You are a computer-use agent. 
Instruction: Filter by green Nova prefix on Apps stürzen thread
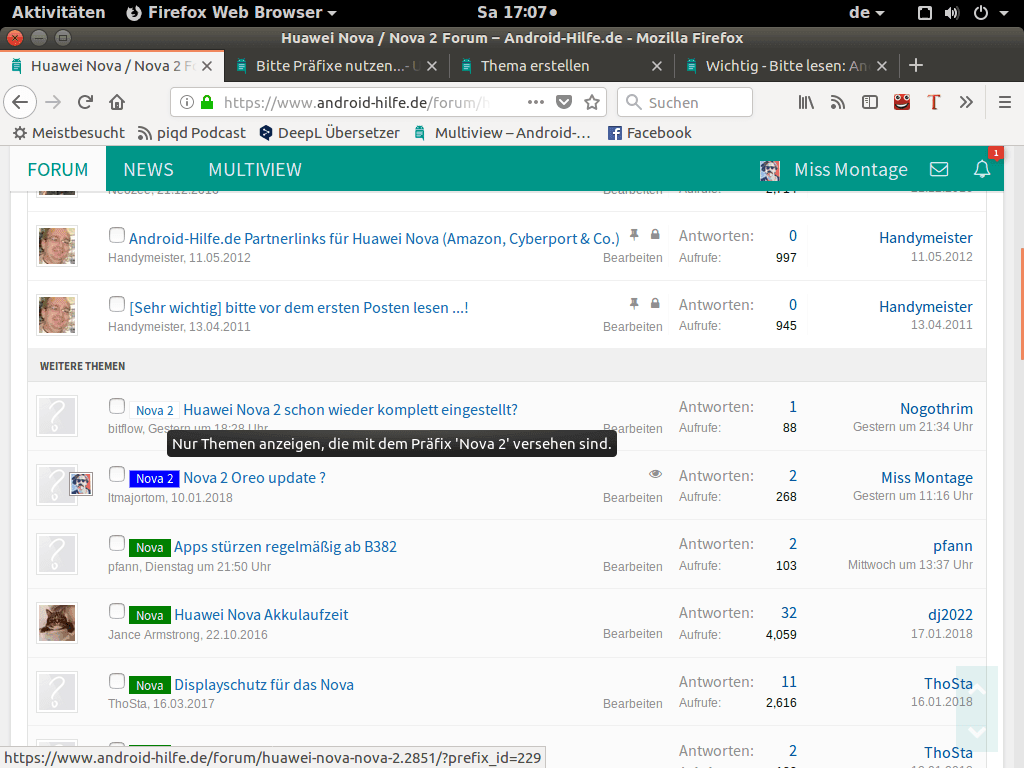(x=150, y=547)
